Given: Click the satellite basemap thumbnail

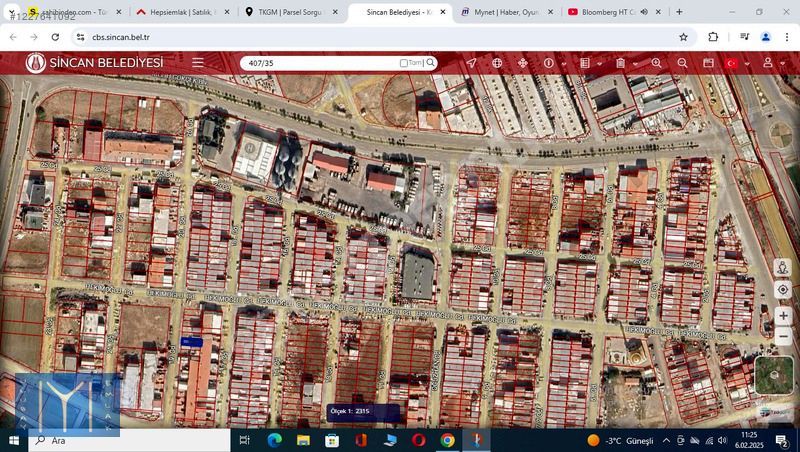Looking at the screenshot, I should click(773, 374).
